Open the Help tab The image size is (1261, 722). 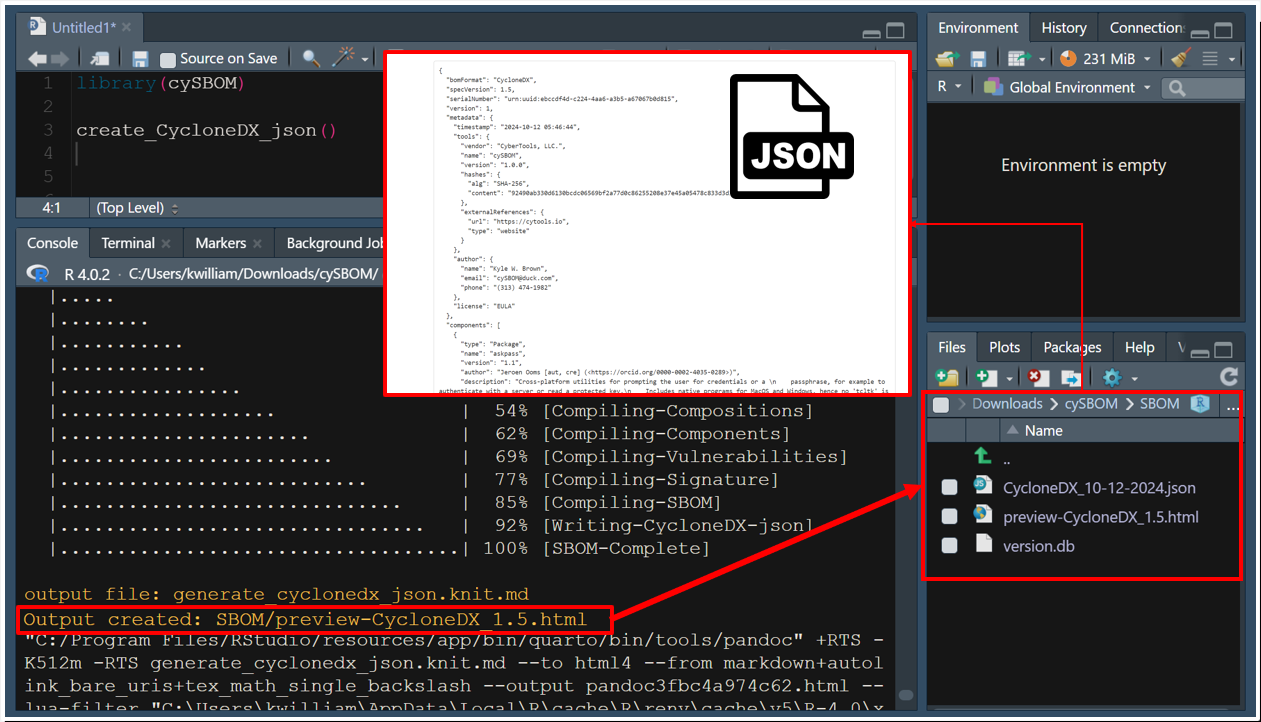1139,347
